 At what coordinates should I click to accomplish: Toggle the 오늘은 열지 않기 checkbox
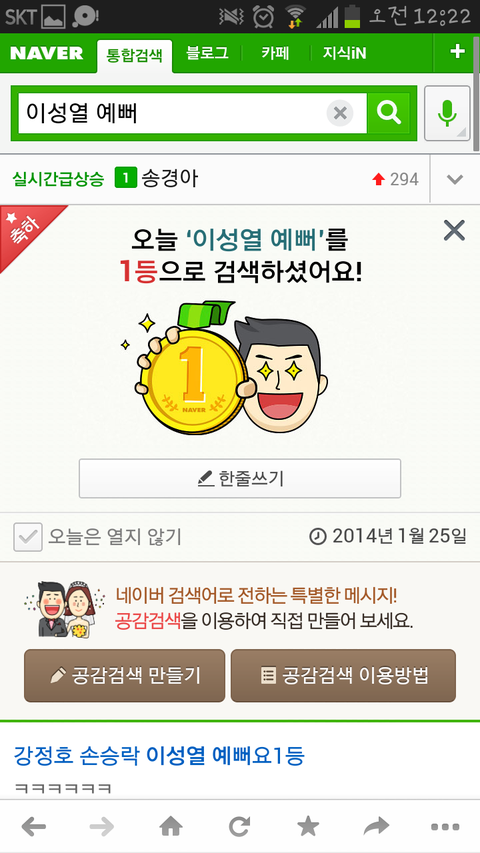pos(28,537)
